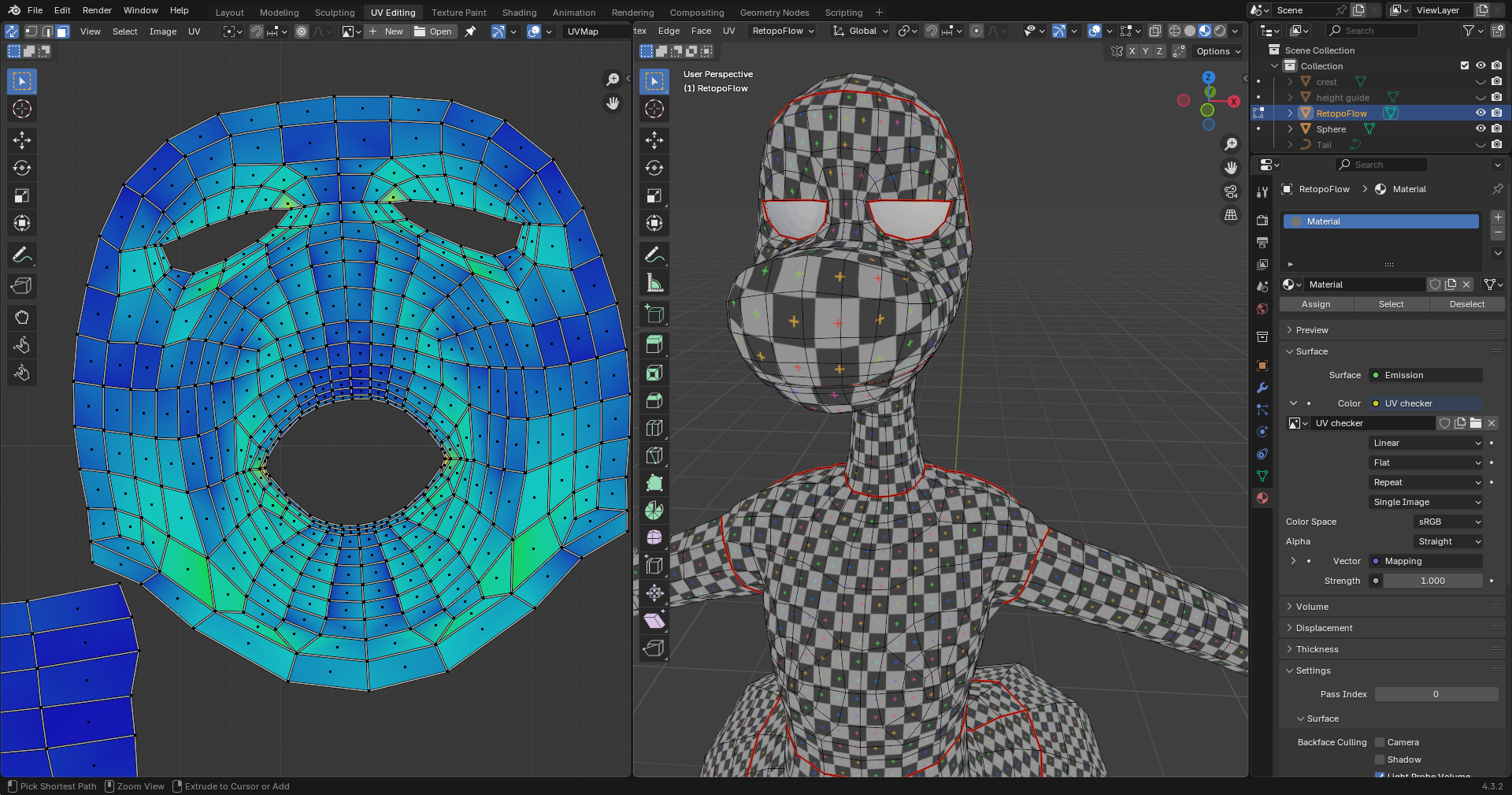Viewport: 1512px width, 795px height.
Task: Open the sRGB color space dropdown
Action: (1449, 522)
